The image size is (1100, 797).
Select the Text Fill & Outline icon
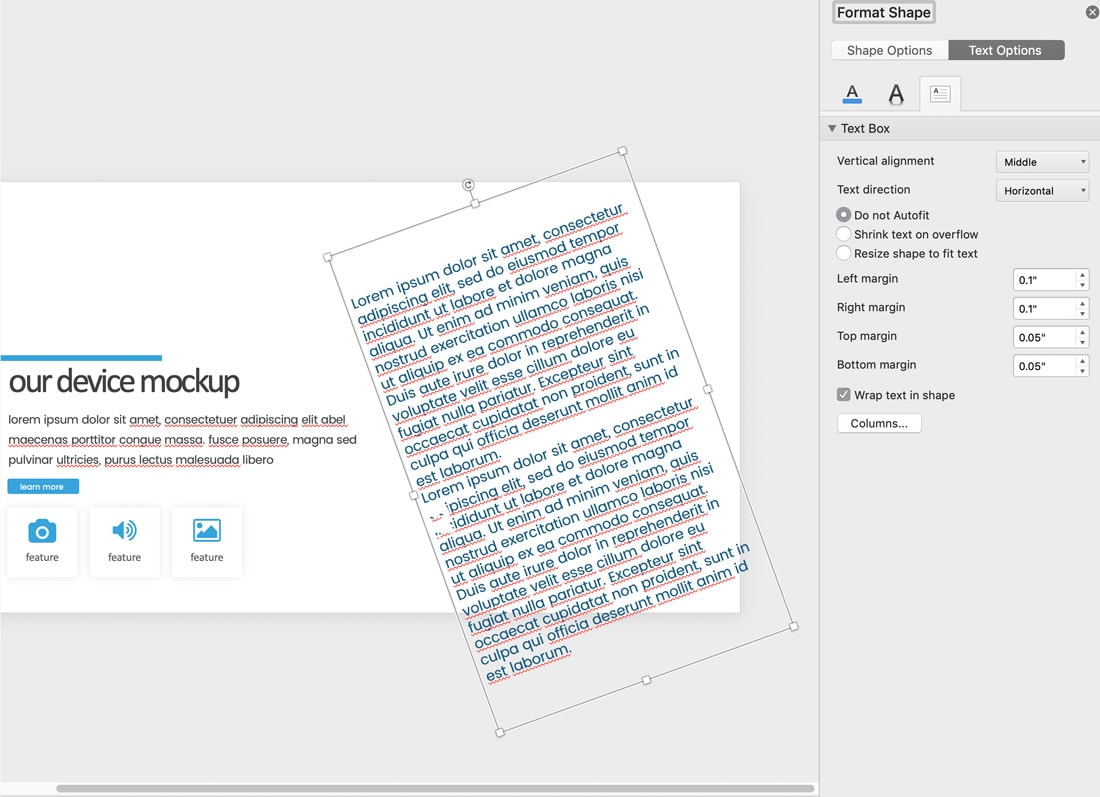pyautogui.click(x=852, y=93)
